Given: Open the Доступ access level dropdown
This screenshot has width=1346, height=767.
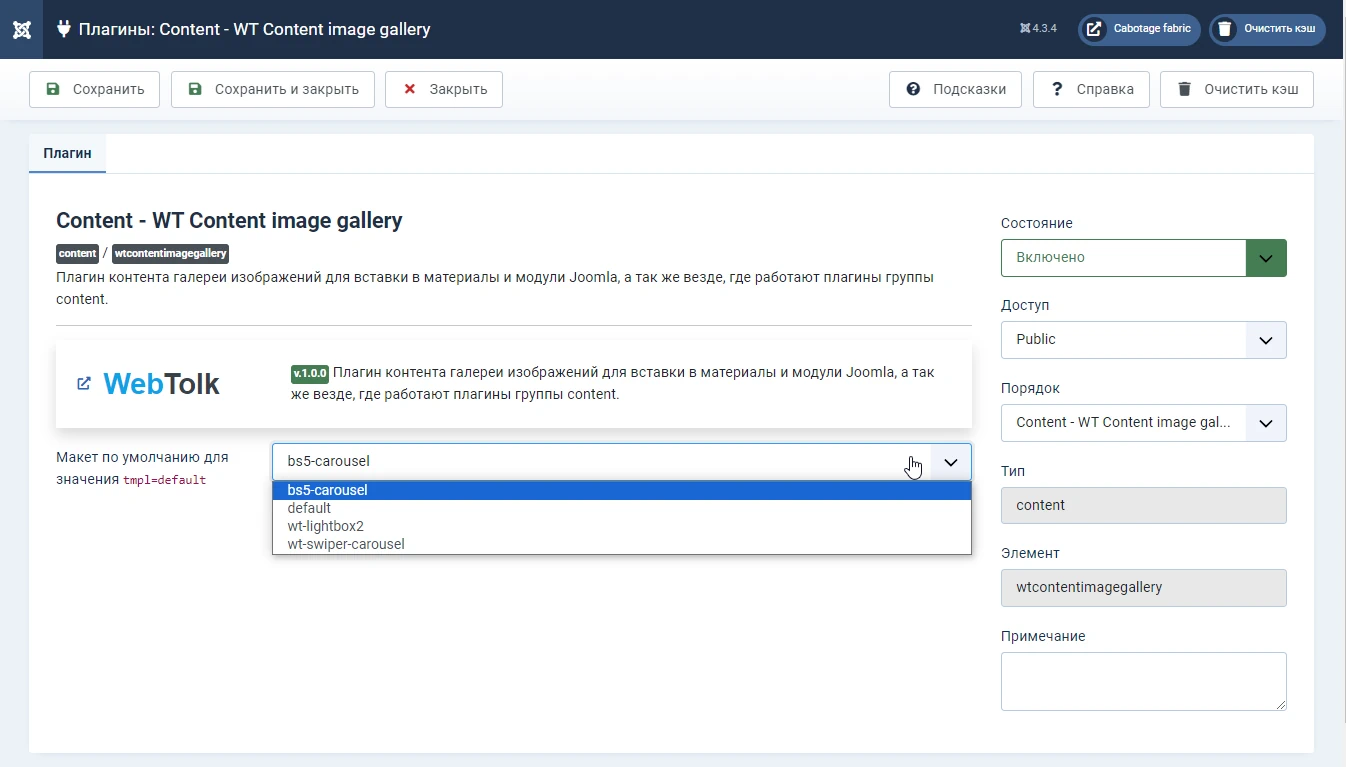Looking at the screenshot, I should (1143, 339).
